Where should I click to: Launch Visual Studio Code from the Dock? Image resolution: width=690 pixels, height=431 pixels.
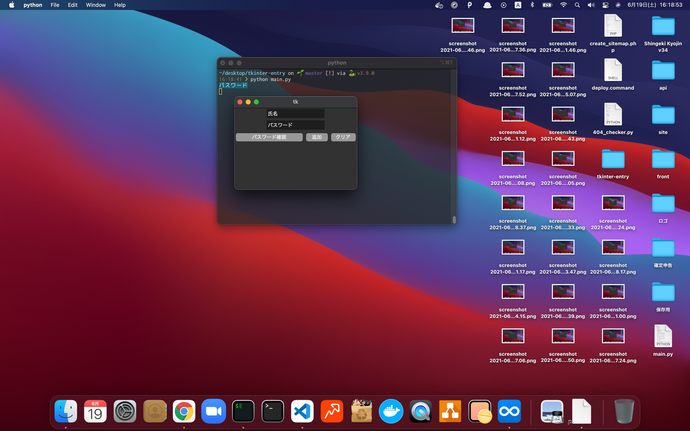point(302,411)
